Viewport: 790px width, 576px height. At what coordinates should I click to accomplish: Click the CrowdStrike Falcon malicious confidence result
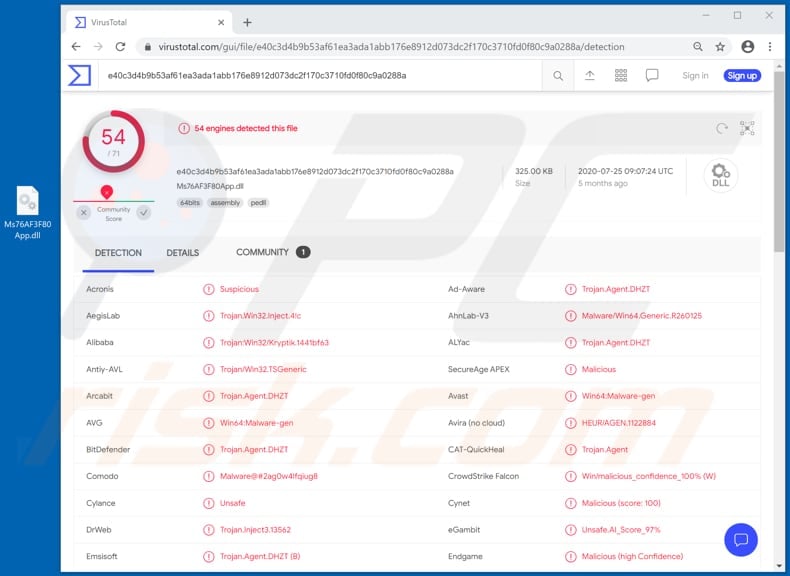(x=648, y=476)
